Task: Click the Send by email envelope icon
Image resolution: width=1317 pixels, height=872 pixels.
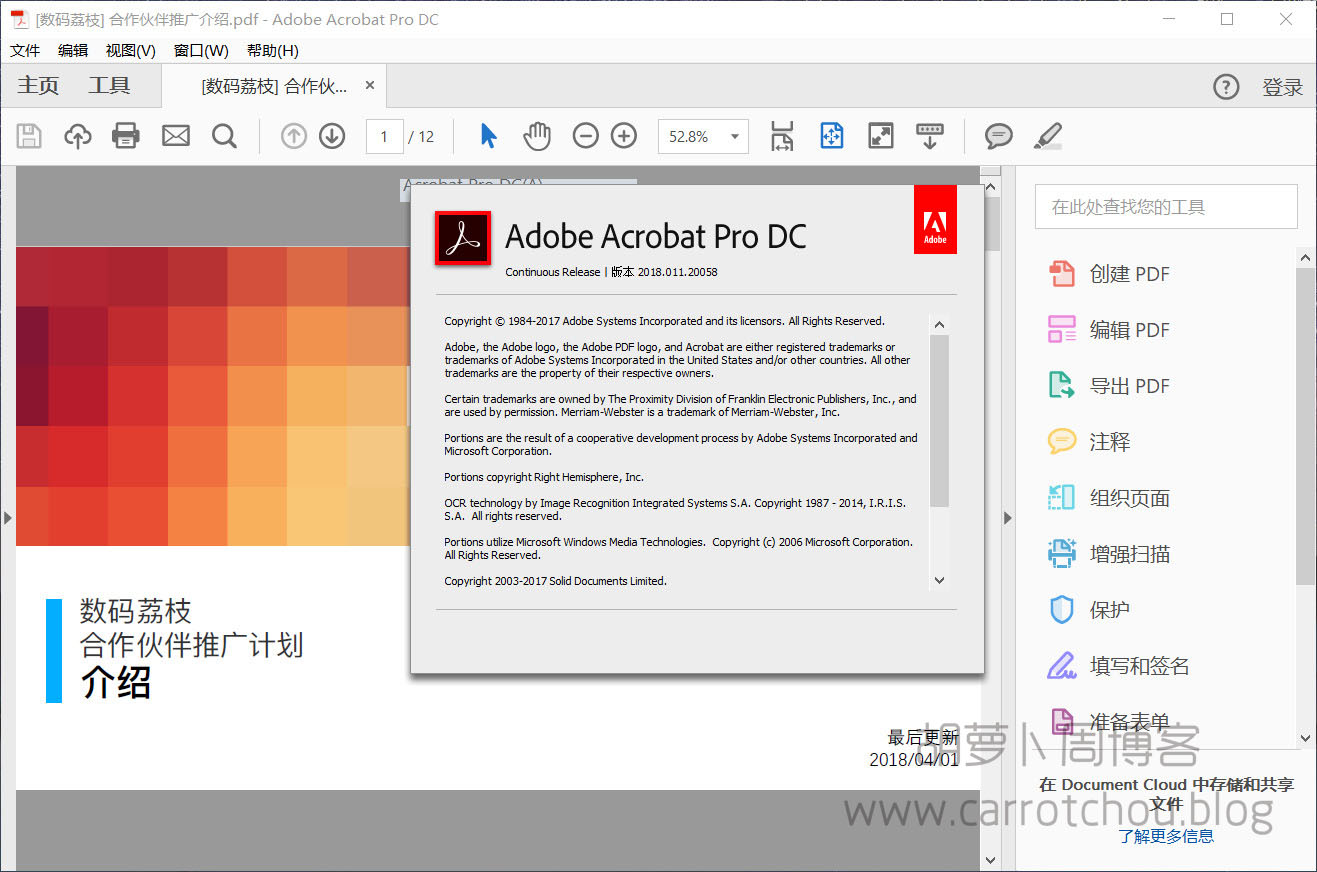Action: (x=176, y=136)
